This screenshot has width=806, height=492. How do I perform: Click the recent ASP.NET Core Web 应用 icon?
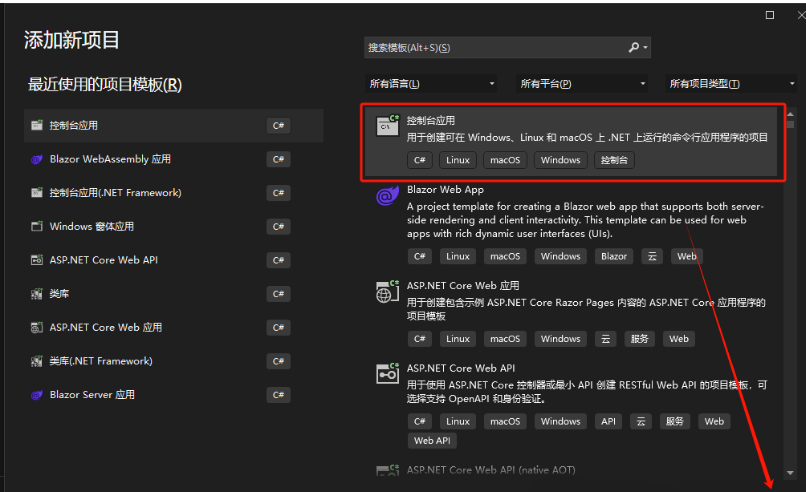[x=36, y=327]
